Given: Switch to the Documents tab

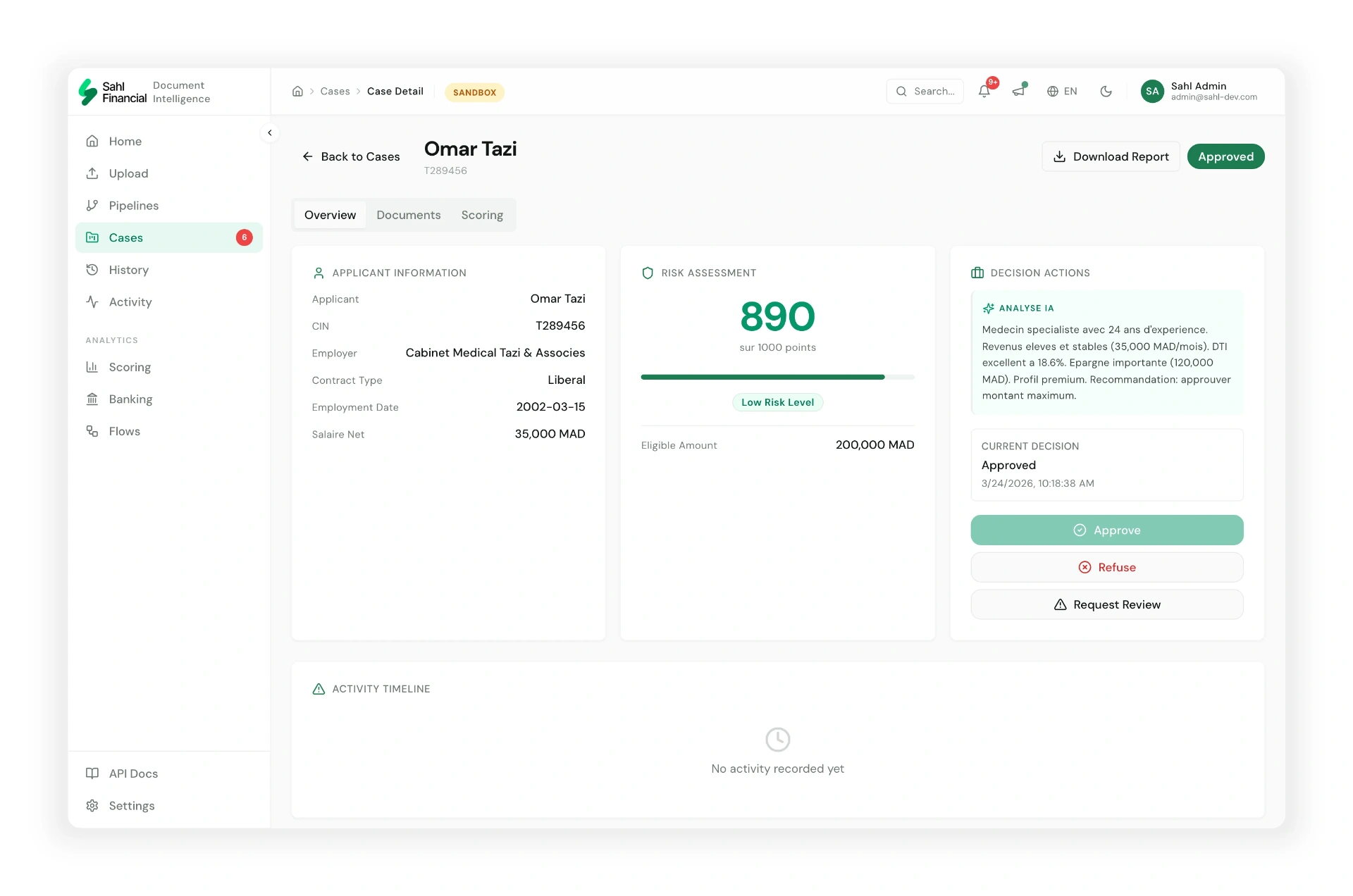Looking at the screenshot, I should tap(409, 215).
